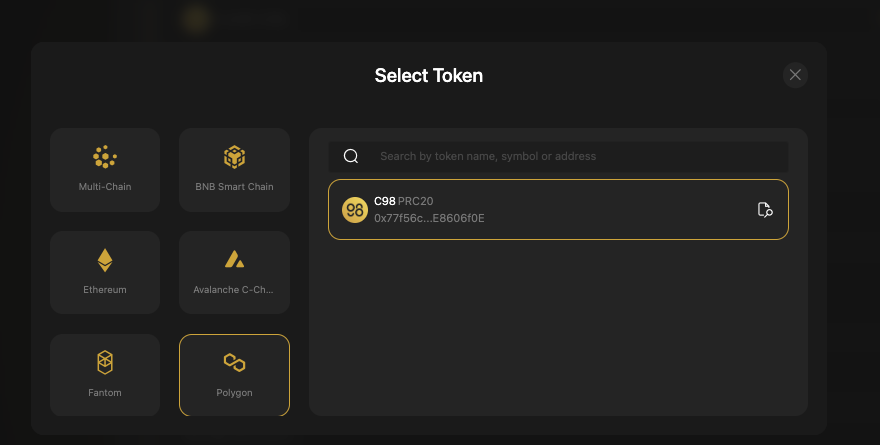Pick the Ethereum diamond icon
This screenshot has width=880, height=445.
click(x=105, y=260)
